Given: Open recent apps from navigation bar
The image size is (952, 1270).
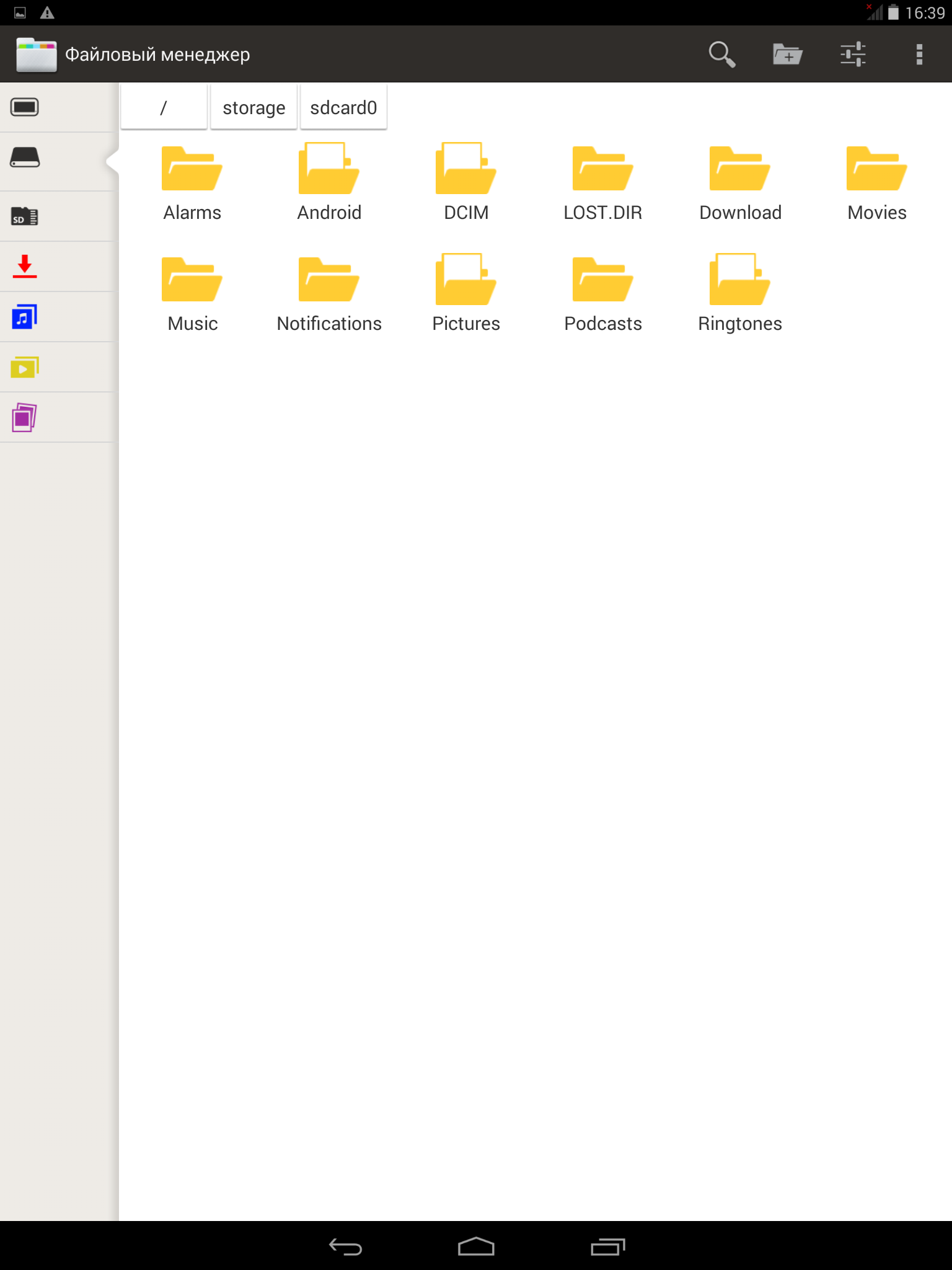Looking at the screenshot, I should [x=607, y=1246].
